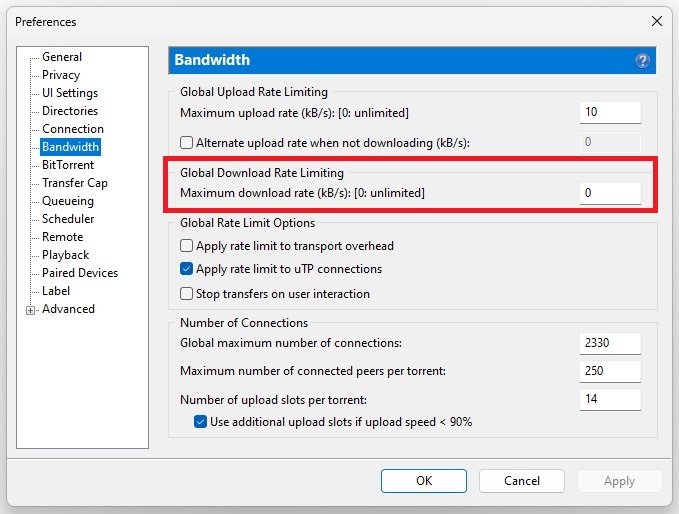679x514 pixels.
Task: Select Paired Devices in the tree
Action: point(80,273)
